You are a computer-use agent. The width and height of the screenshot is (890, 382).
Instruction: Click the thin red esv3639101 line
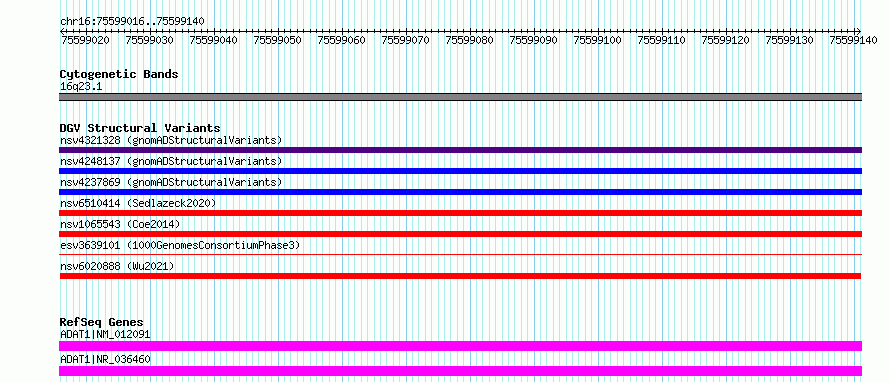coord(460,254)
